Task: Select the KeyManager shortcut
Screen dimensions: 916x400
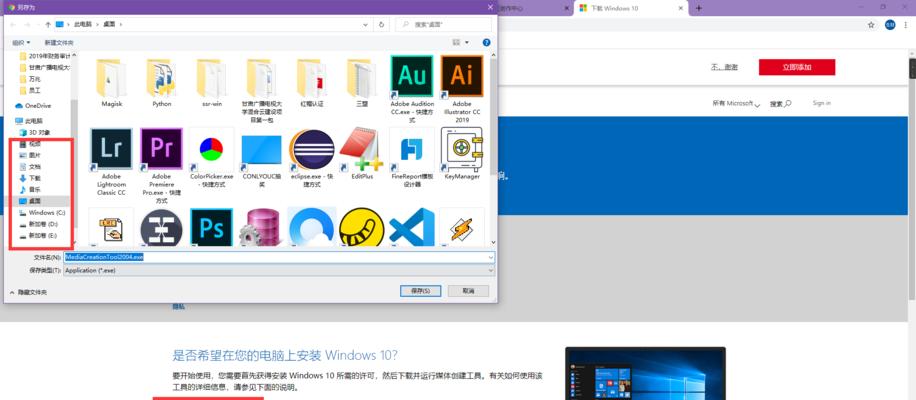Action: click(462, 153)
